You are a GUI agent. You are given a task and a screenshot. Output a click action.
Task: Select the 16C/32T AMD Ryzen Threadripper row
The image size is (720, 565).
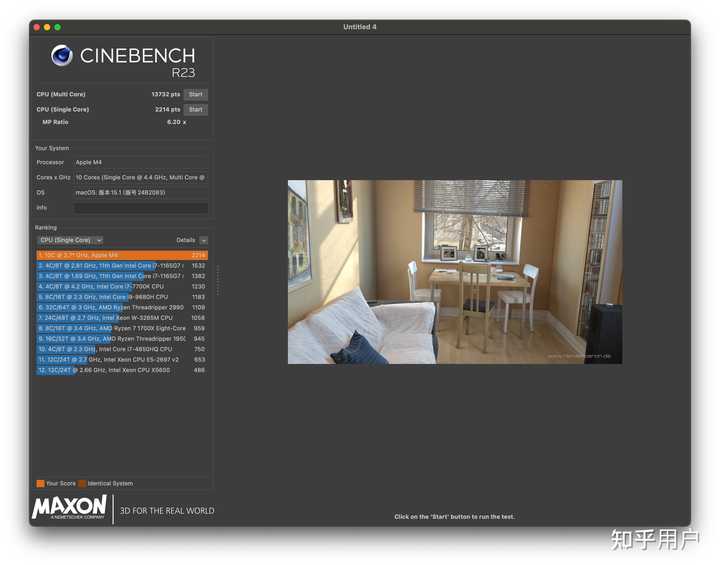pos(122,339)
